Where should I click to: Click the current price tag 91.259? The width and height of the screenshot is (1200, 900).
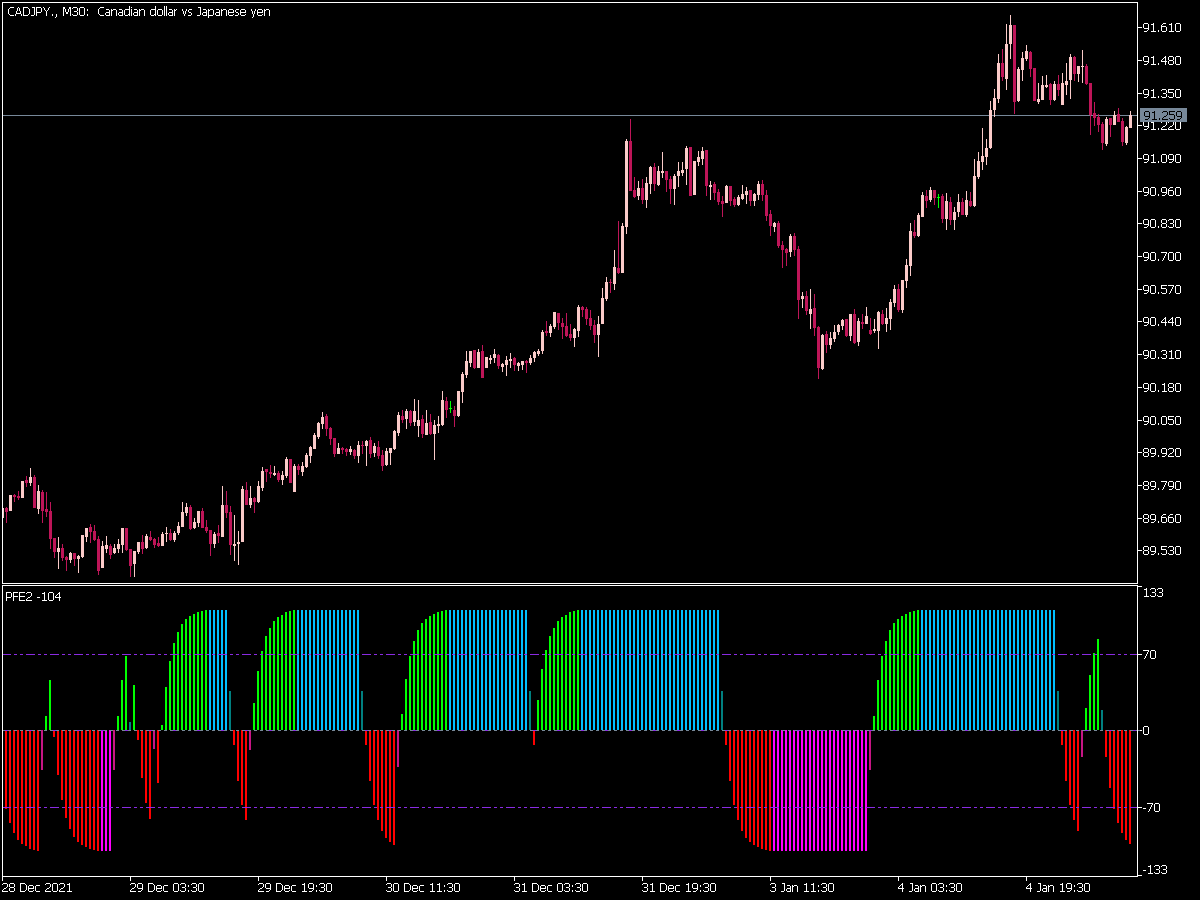(1163, 115)
